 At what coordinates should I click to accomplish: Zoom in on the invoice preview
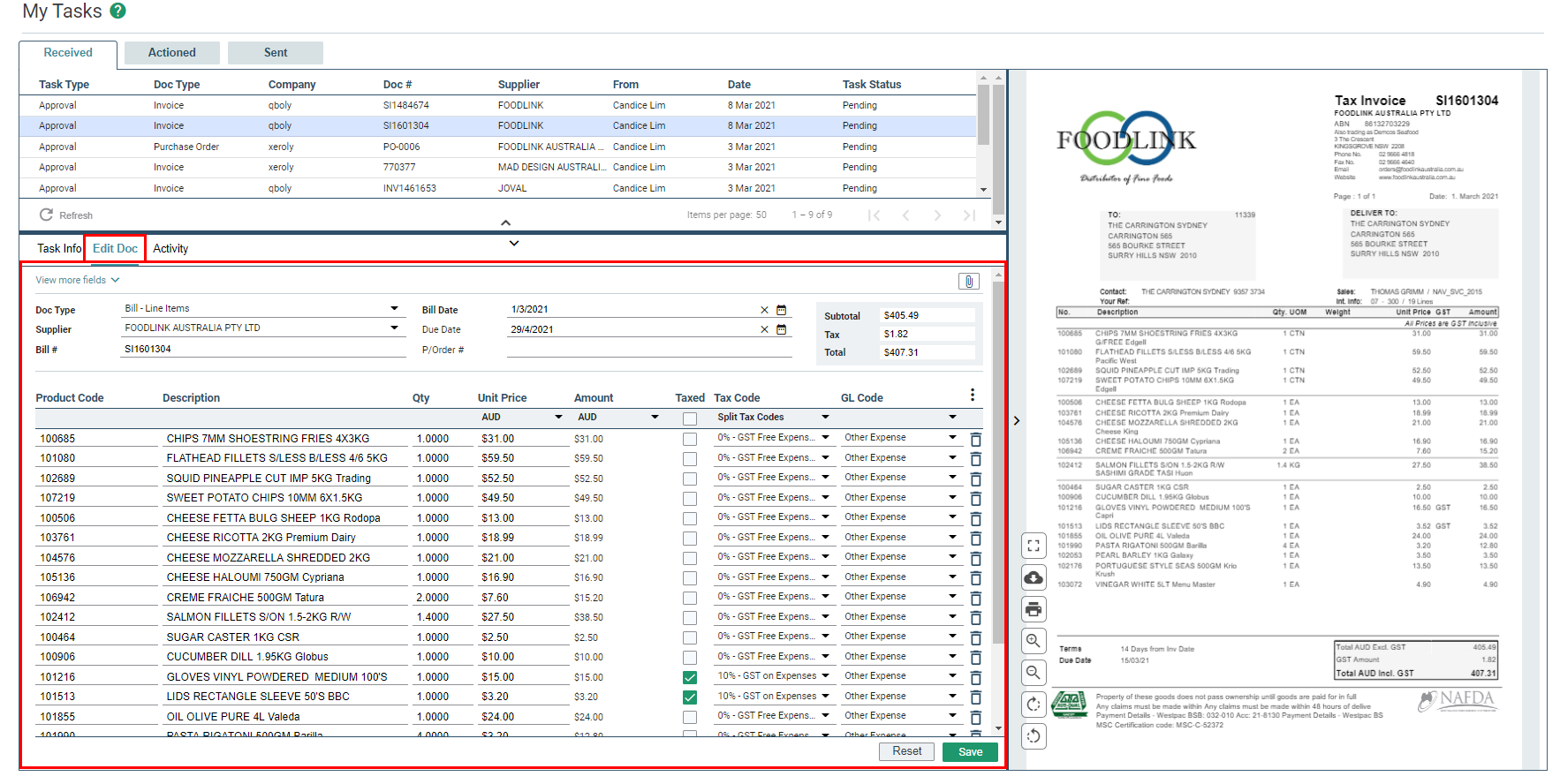(x=1034, y=641)
